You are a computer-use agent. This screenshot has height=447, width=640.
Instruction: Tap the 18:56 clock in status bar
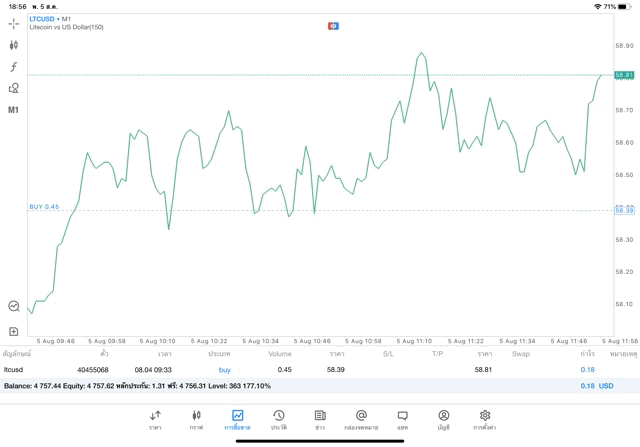coord(18,7)
